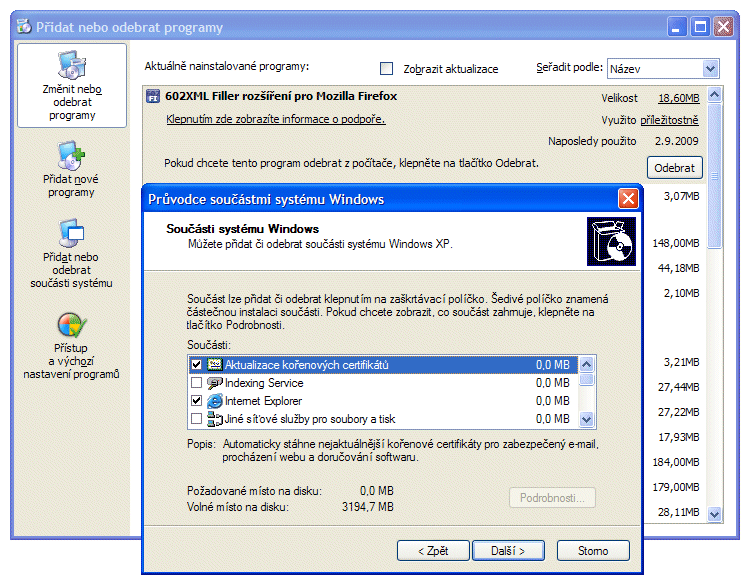Click the Internet Explorer component icon
The image size is (755, 587).
point(214,401)
